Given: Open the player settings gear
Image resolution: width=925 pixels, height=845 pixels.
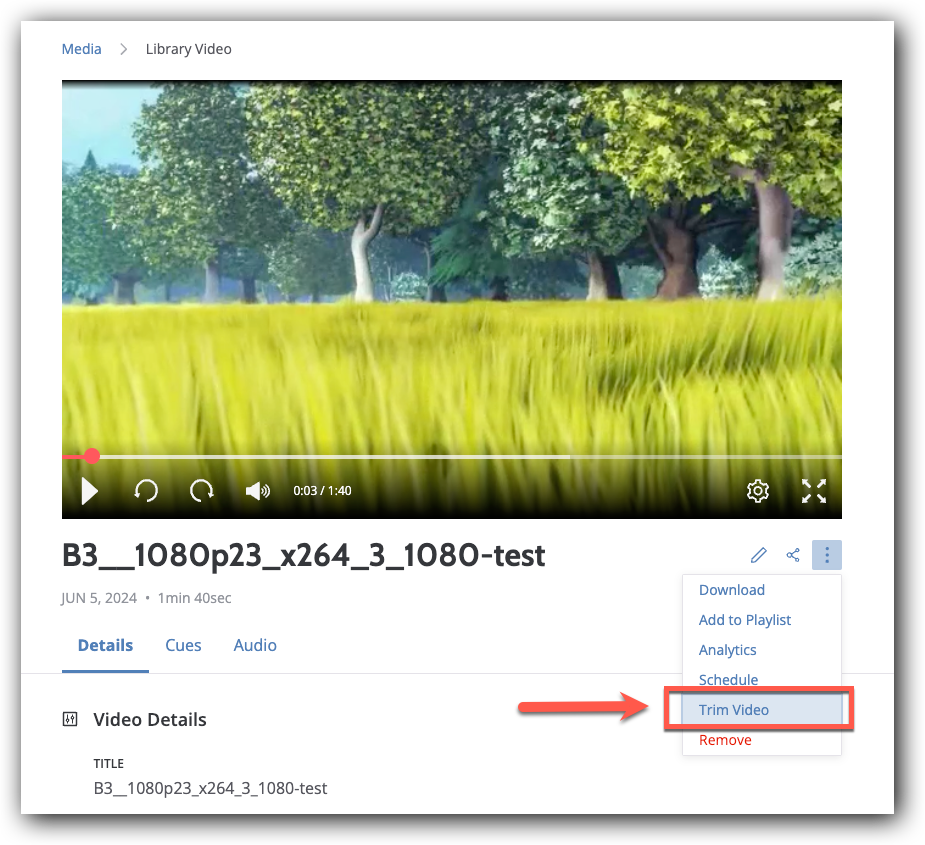Looking at the screenshot, I should (758, 491).
